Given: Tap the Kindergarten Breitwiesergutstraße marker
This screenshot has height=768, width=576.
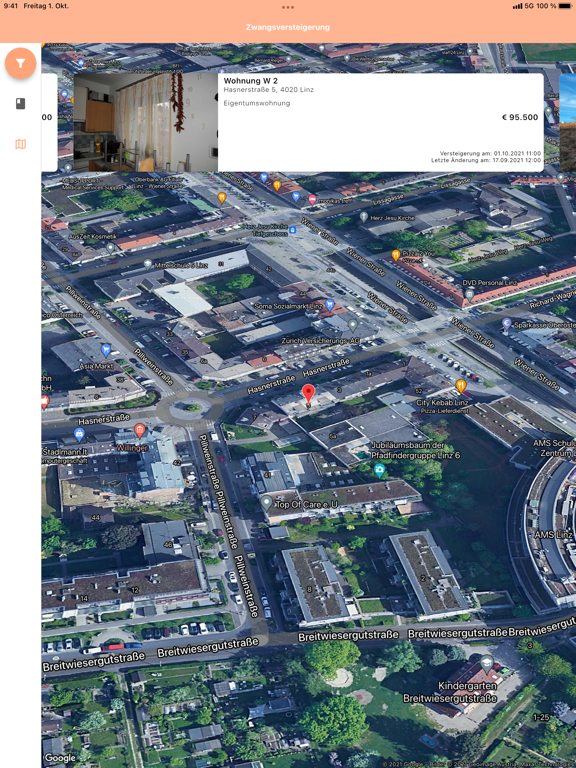Looking at the screenshot, I should pos(486,664).
